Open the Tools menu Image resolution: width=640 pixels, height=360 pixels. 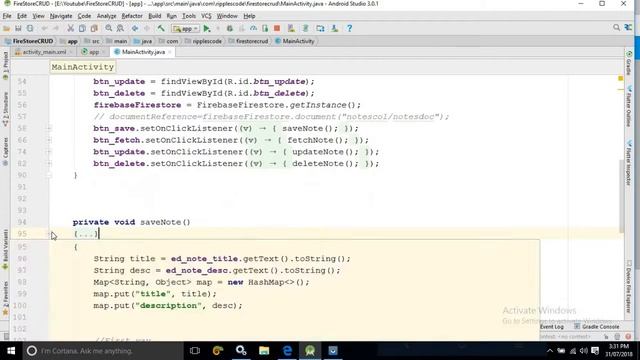tap(189, 16)
